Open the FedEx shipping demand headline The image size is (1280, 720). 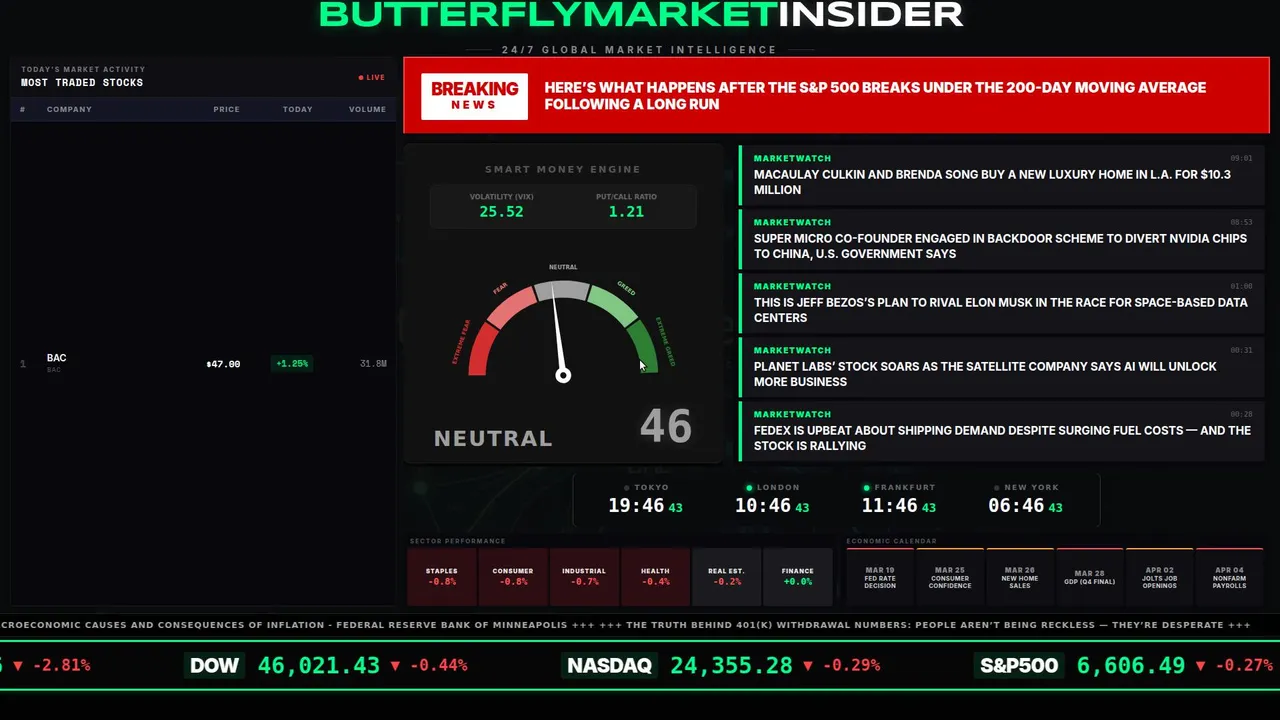point(1002,431)
